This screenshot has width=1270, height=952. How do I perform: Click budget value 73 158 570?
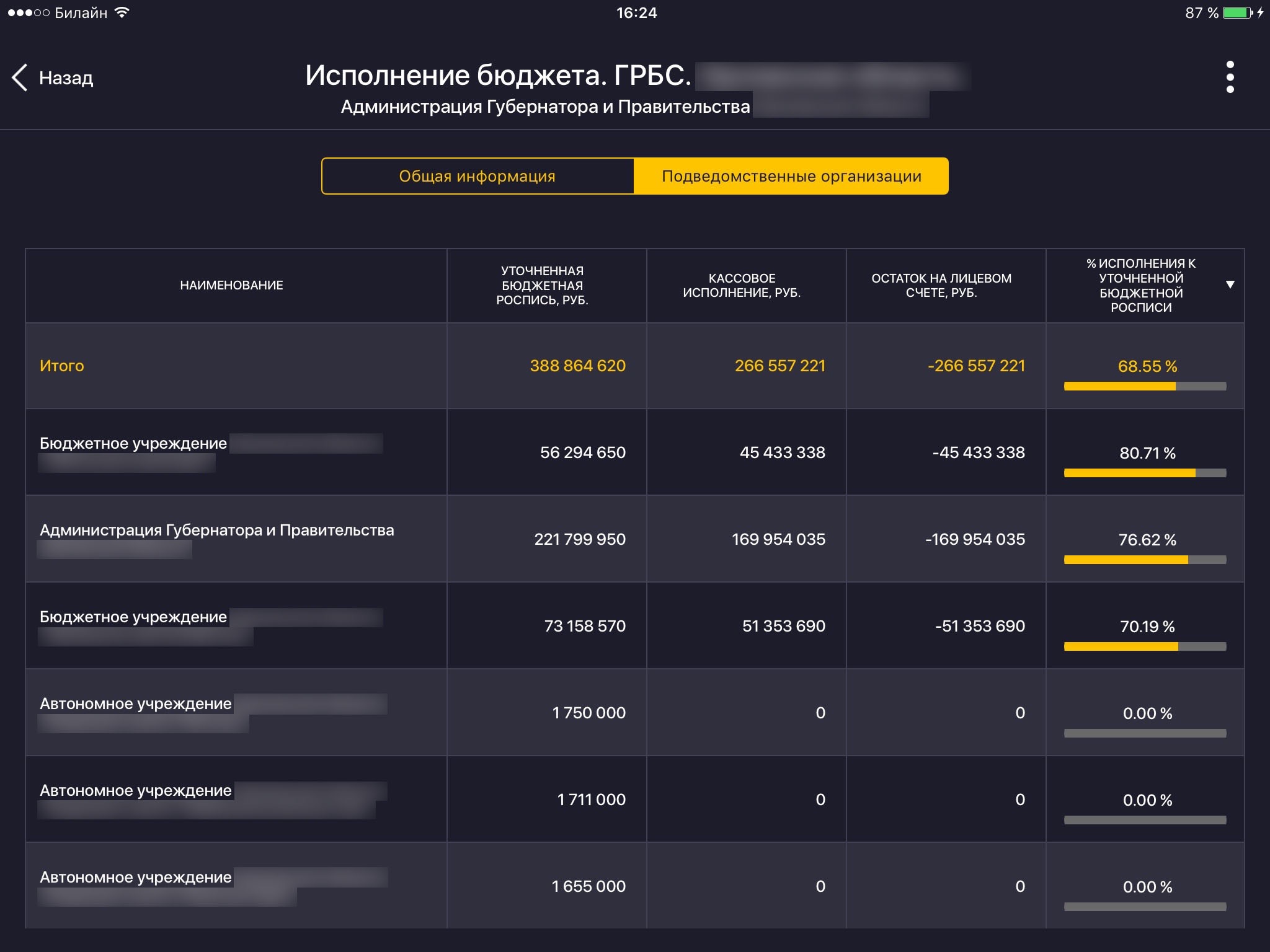[x=585, y=626]
